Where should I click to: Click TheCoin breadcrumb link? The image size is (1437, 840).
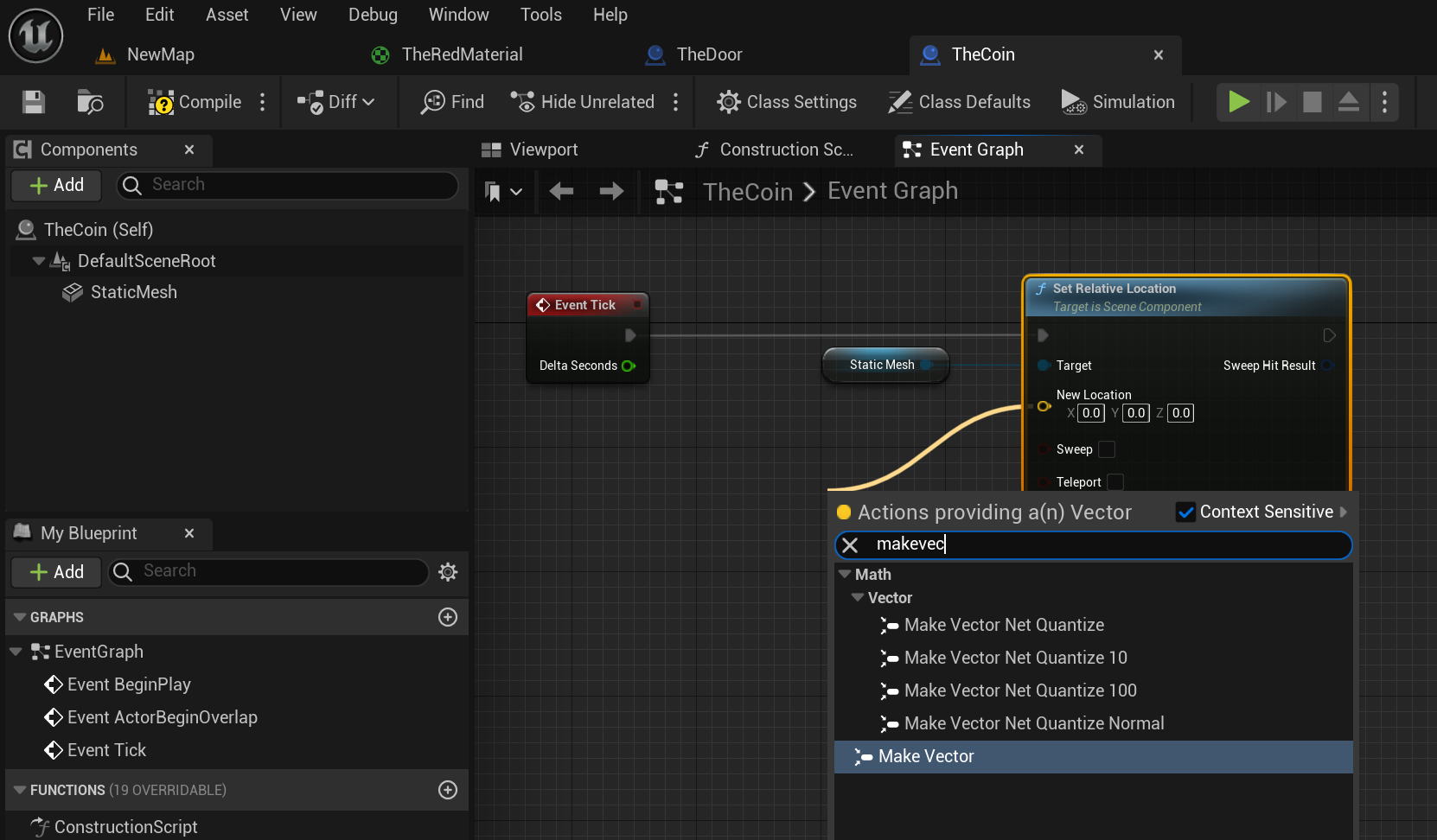tap(748, 191)
